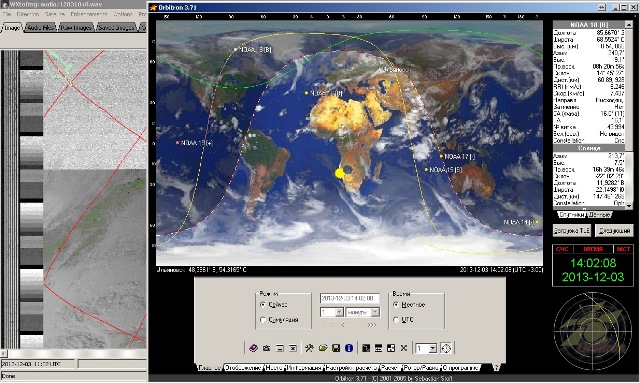The image size is (640, 383).
Task: Click the camera screenshot icon in Orbitron toolbar
Action: [x=267, y=348]
